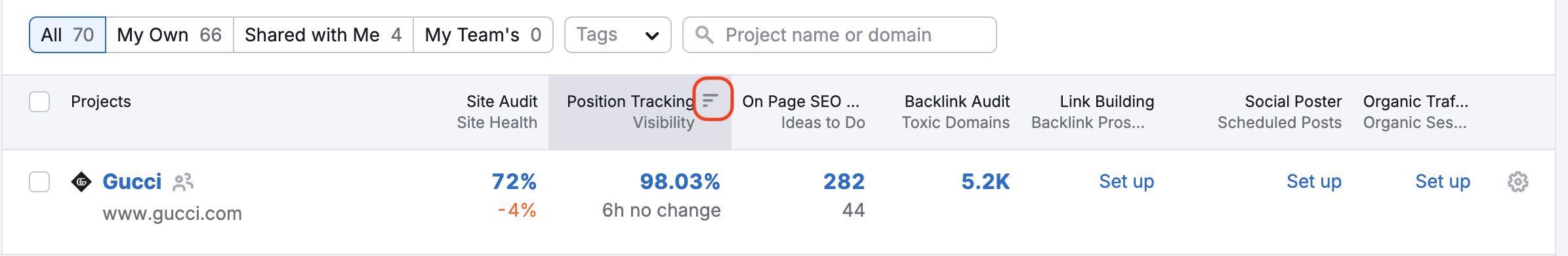Open the Tags dropdown
Screen dimensions: 1568x256
coord(617,35)
